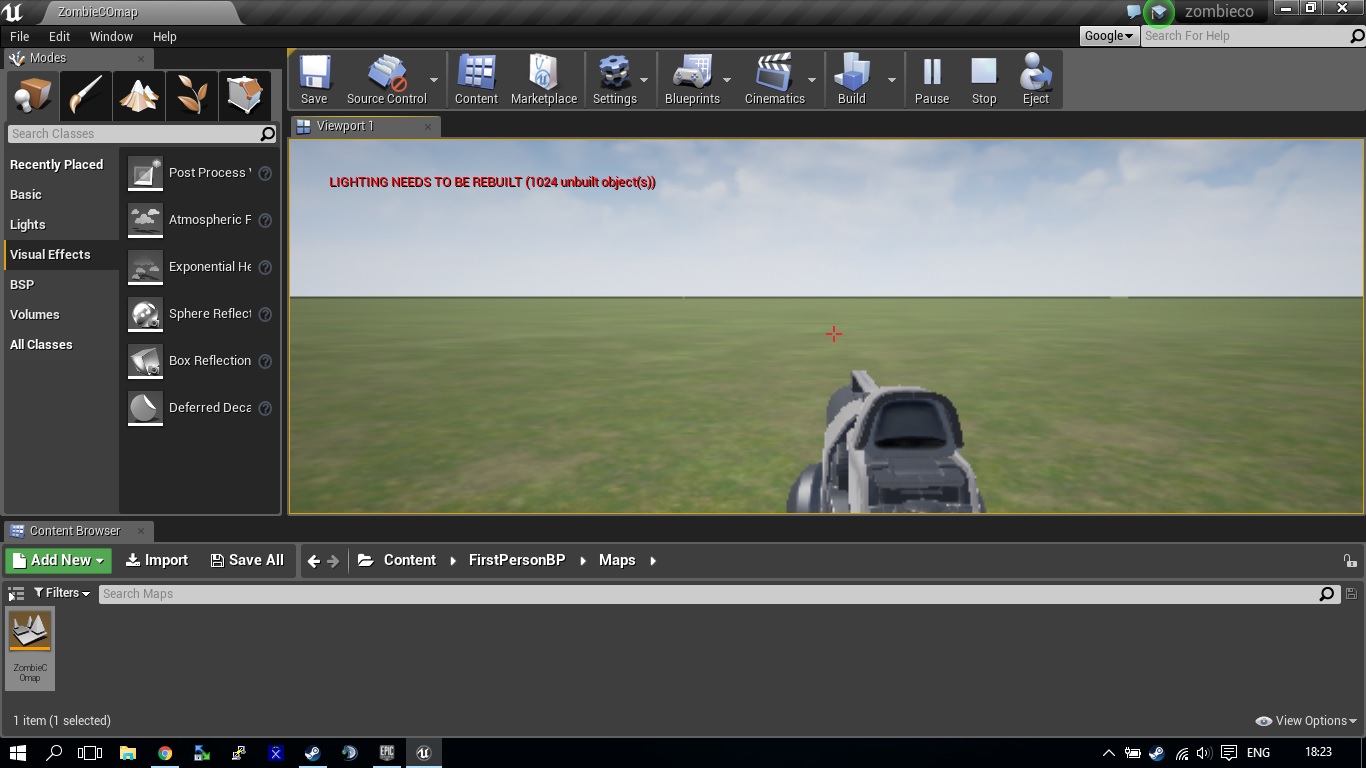Select Atmospheric Fog class item
The height and width of the screenshot is (768, 1366).
pyautogui.click(x=199, y=220)
